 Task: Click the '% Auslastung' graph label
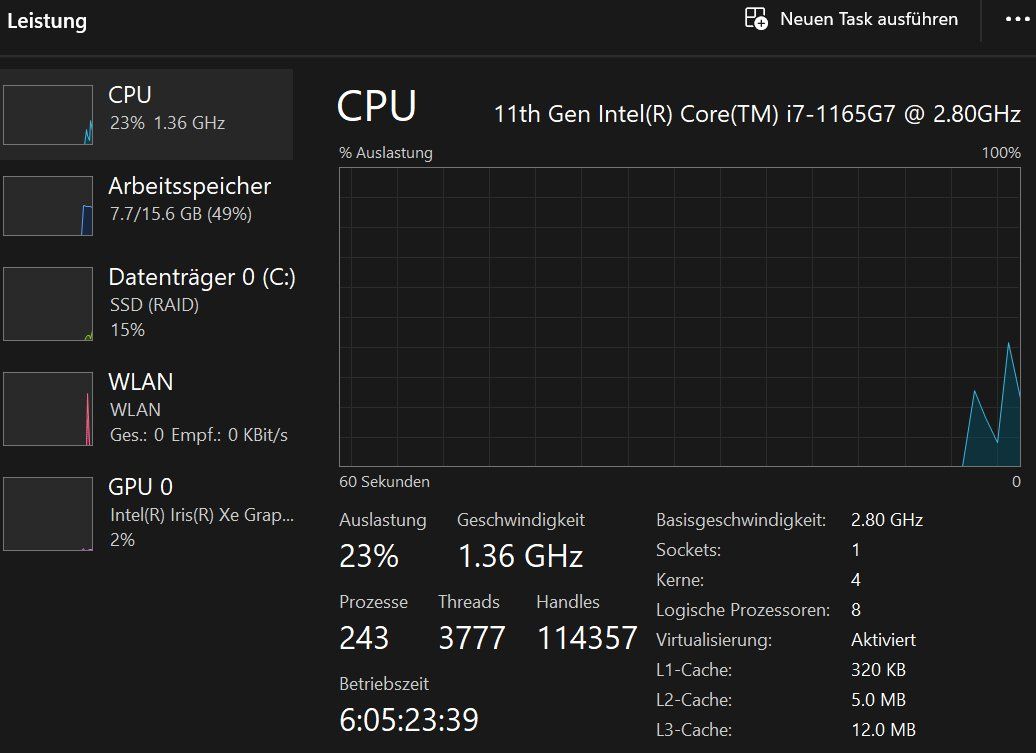386,153
